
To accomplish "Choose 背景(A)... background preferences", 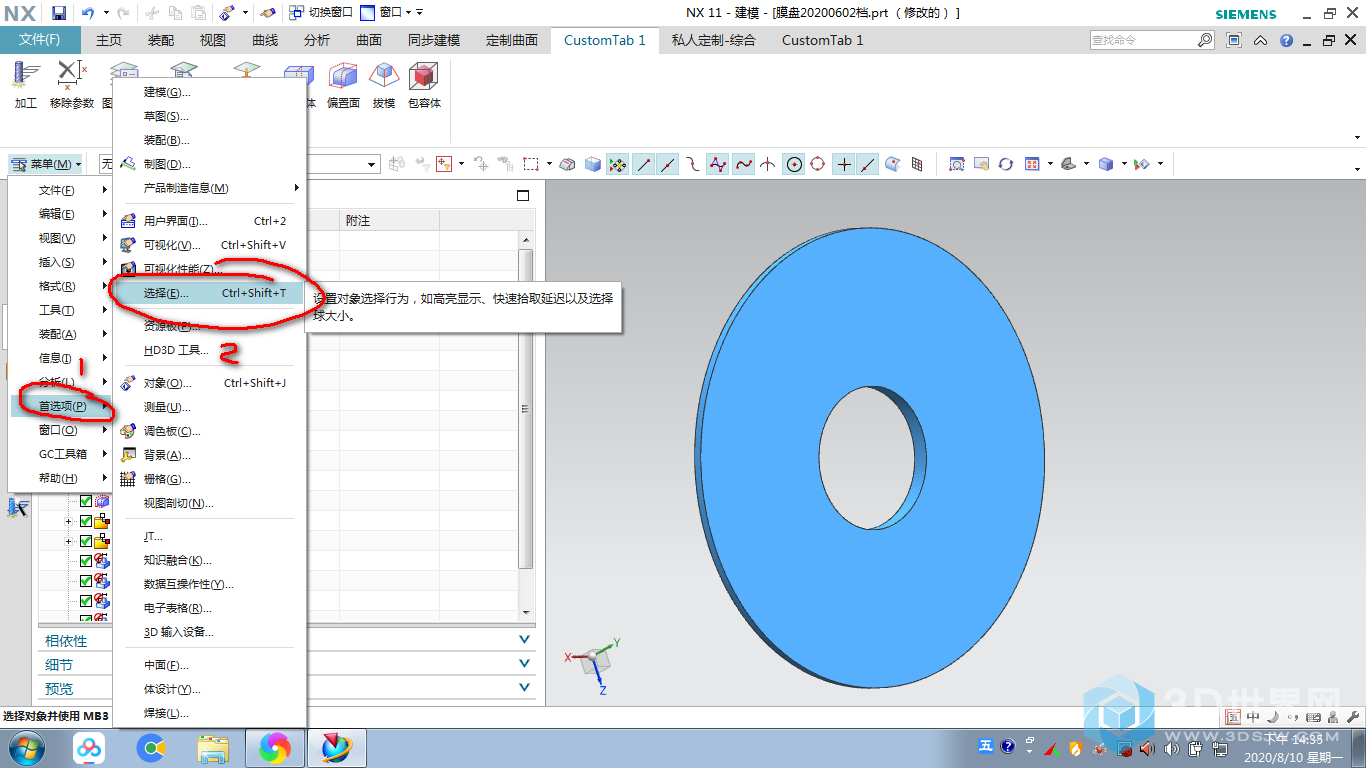I will point(209,455).
